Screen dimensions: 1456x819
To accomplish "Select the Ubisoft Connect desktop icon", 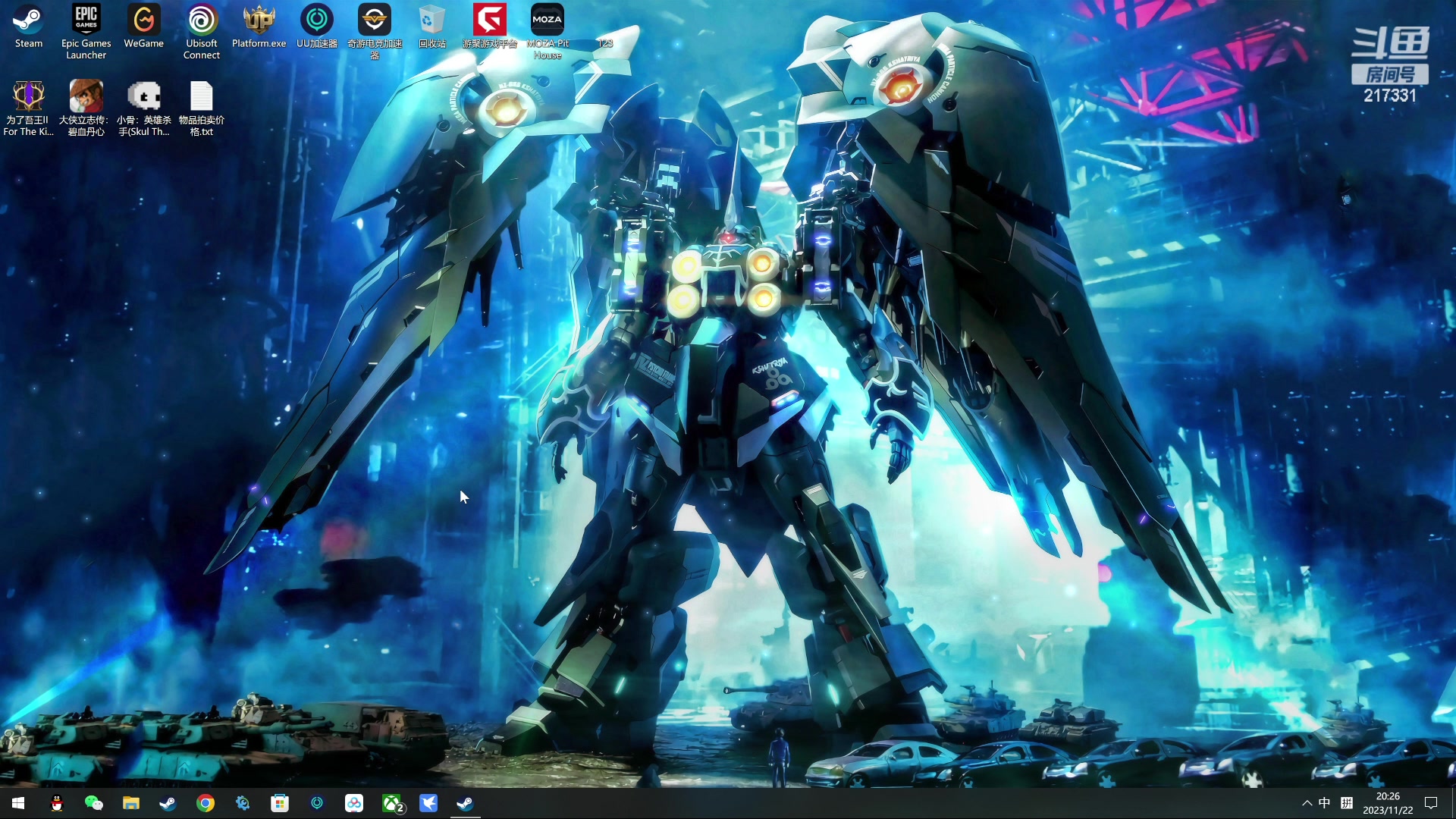I will 202,32.
